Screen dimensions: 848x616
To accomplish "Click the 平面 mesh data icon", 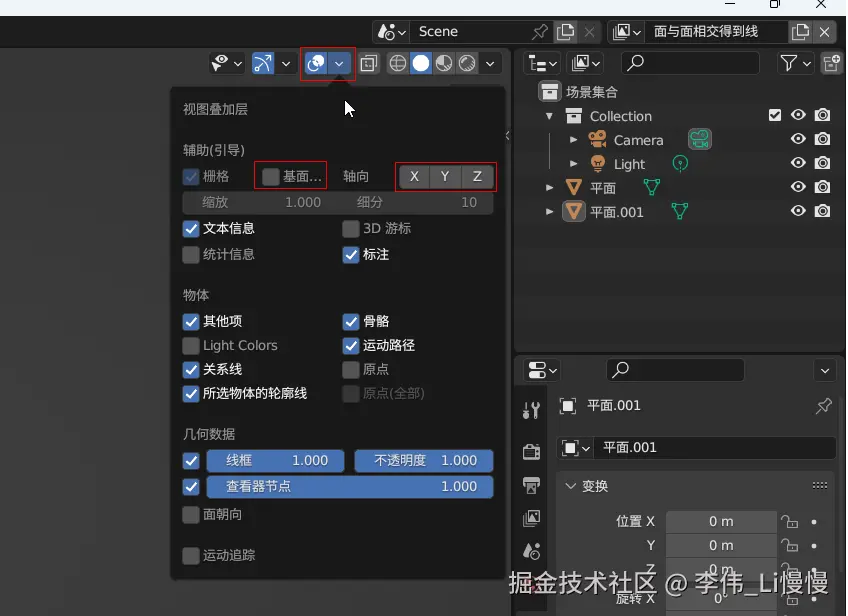I will coord(652,187).
